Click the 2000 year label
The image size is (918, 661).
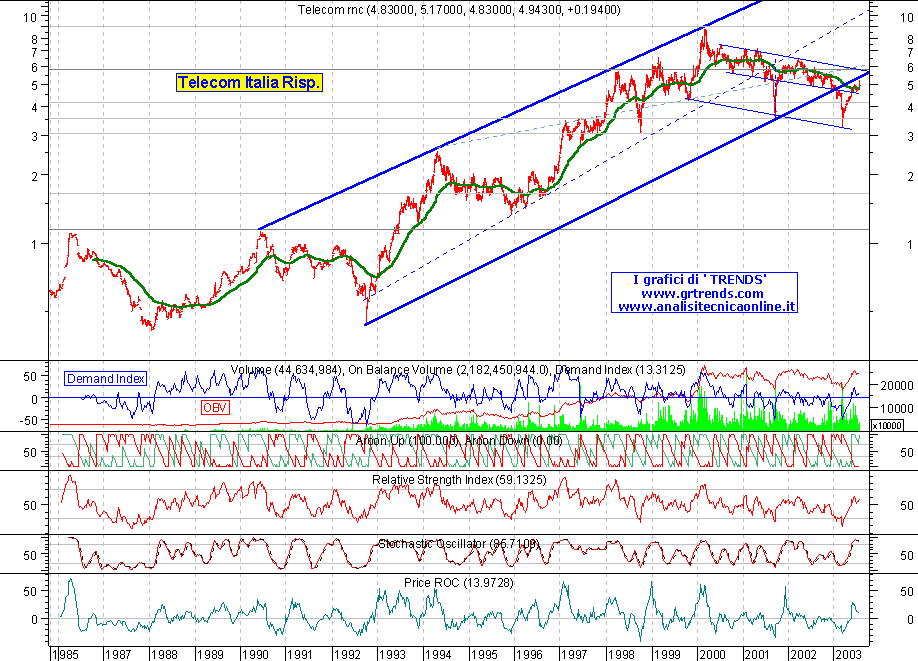tap(712, 655)
